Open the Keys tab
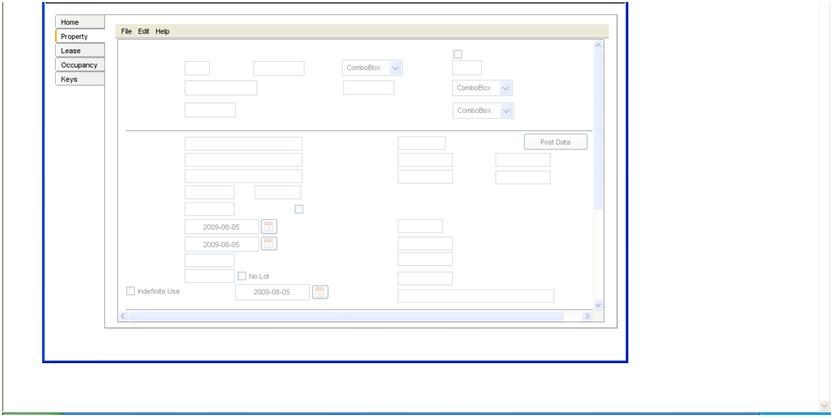This screenshot has height=417, width=833. pyautogui.click(x=80, y=79)
